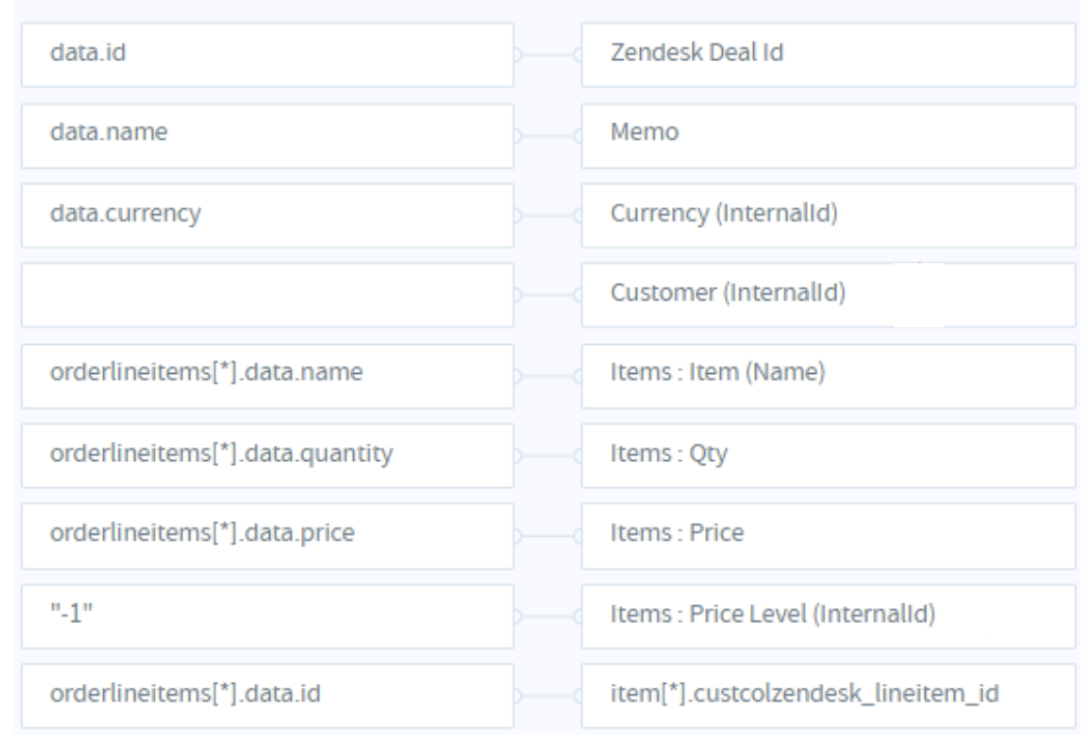Edit the orderlineitems[*].data.id source field
Screen dimensions: 1088x746
click(267, 696)
